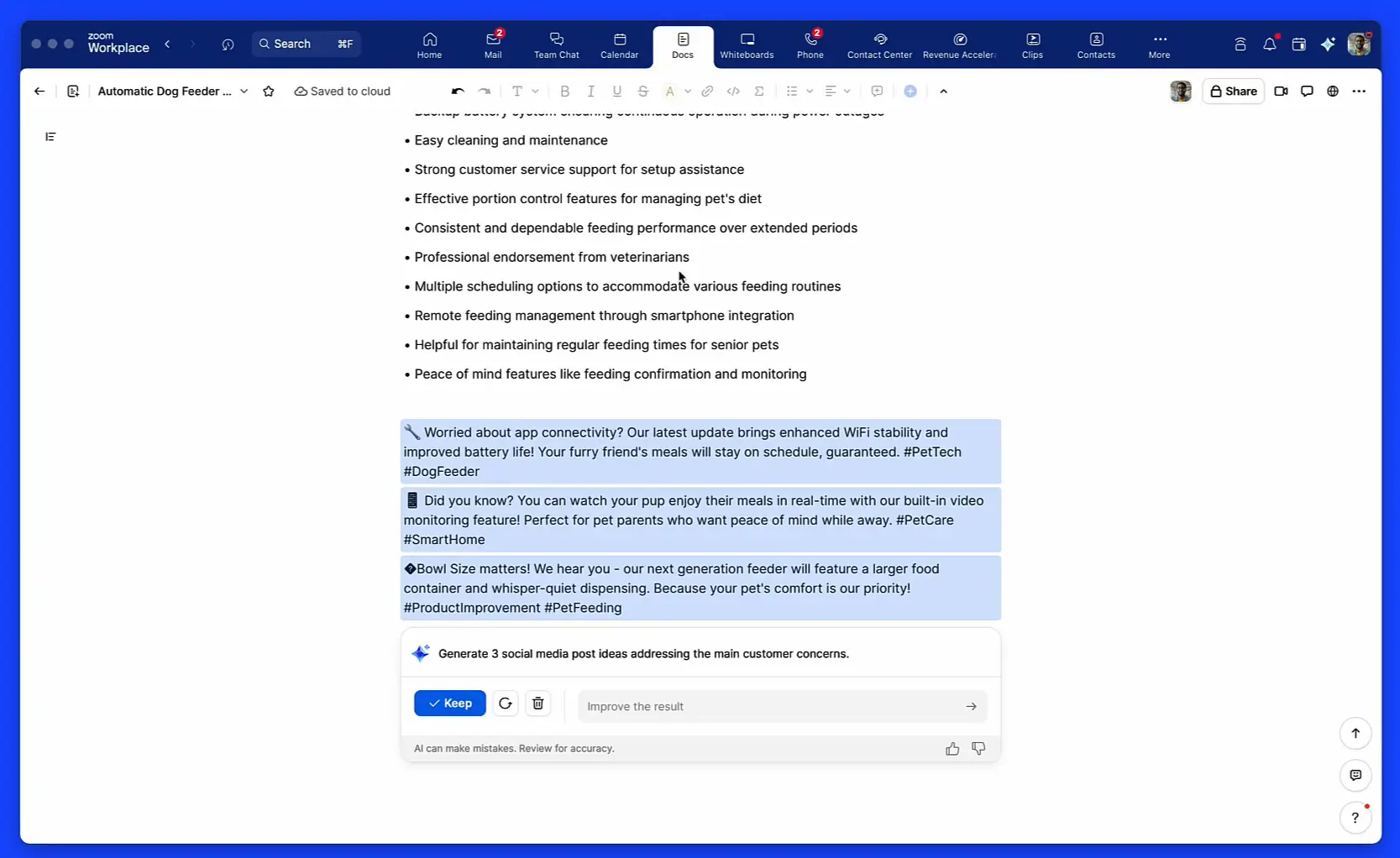Toggle bold formatting

564,92
